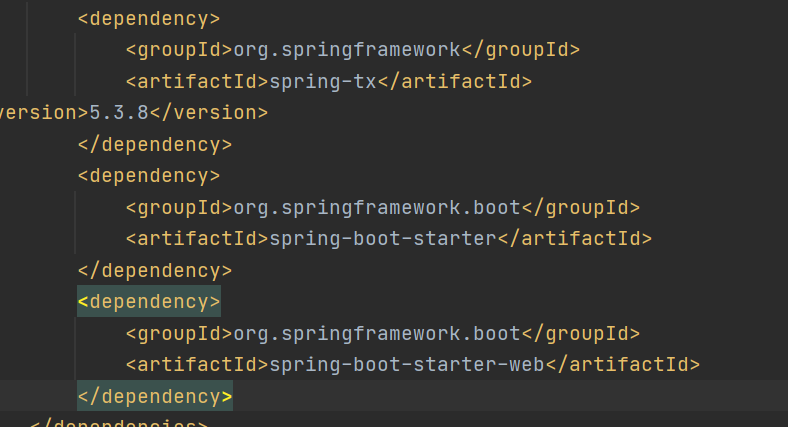Viewport: 788px width, 427px height.
Task: Click the 5.3.8 version value
Action: [119, 113]
